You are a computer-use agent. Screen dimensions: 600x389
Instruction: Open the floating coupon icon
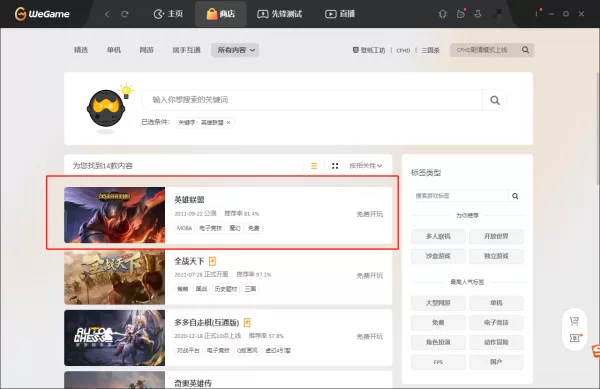(x=575, y=338)
